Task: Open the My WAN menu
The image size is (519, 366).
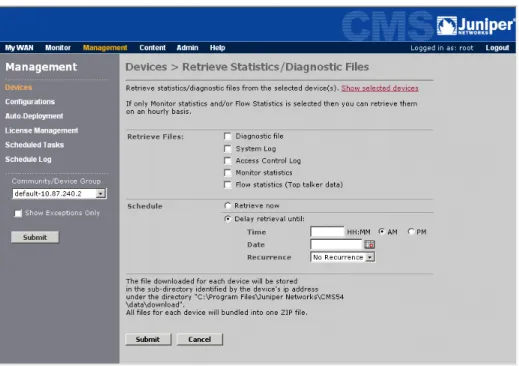Action: click(x=19, y=48)
